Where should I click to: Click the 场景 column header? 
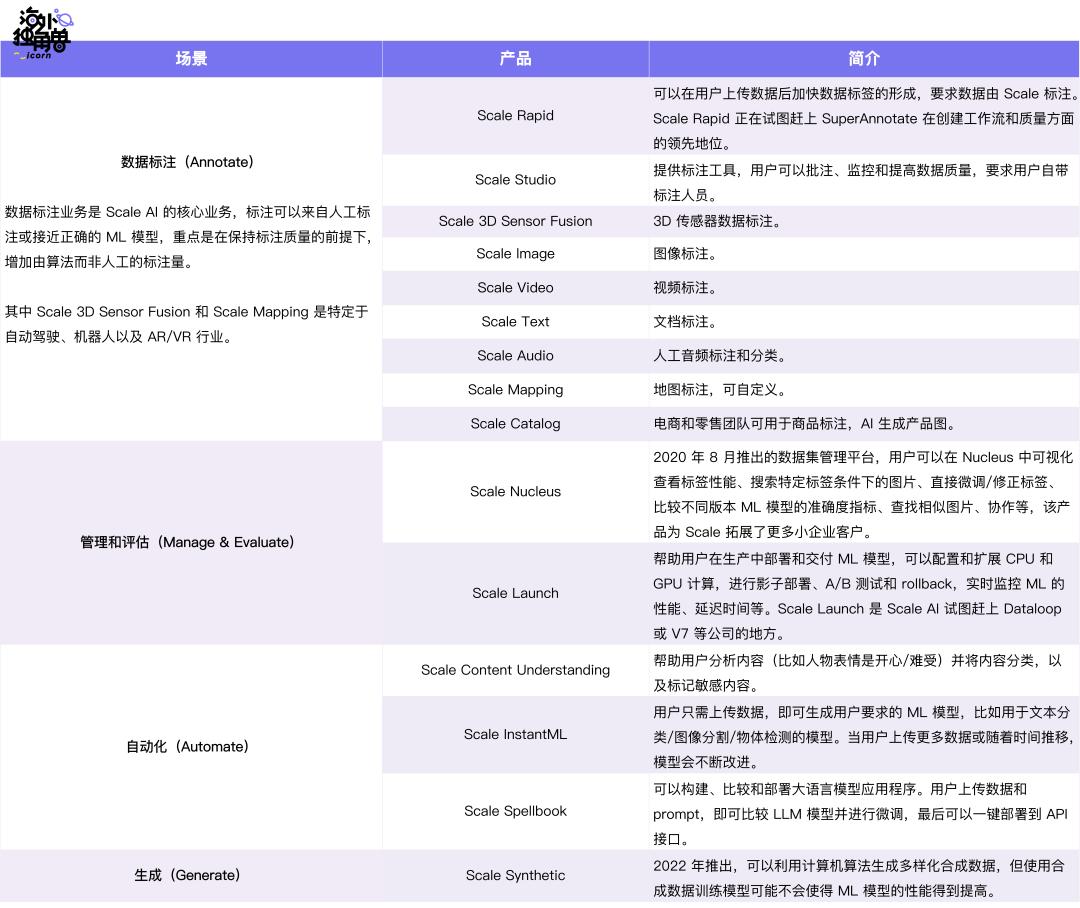(191, 59)
